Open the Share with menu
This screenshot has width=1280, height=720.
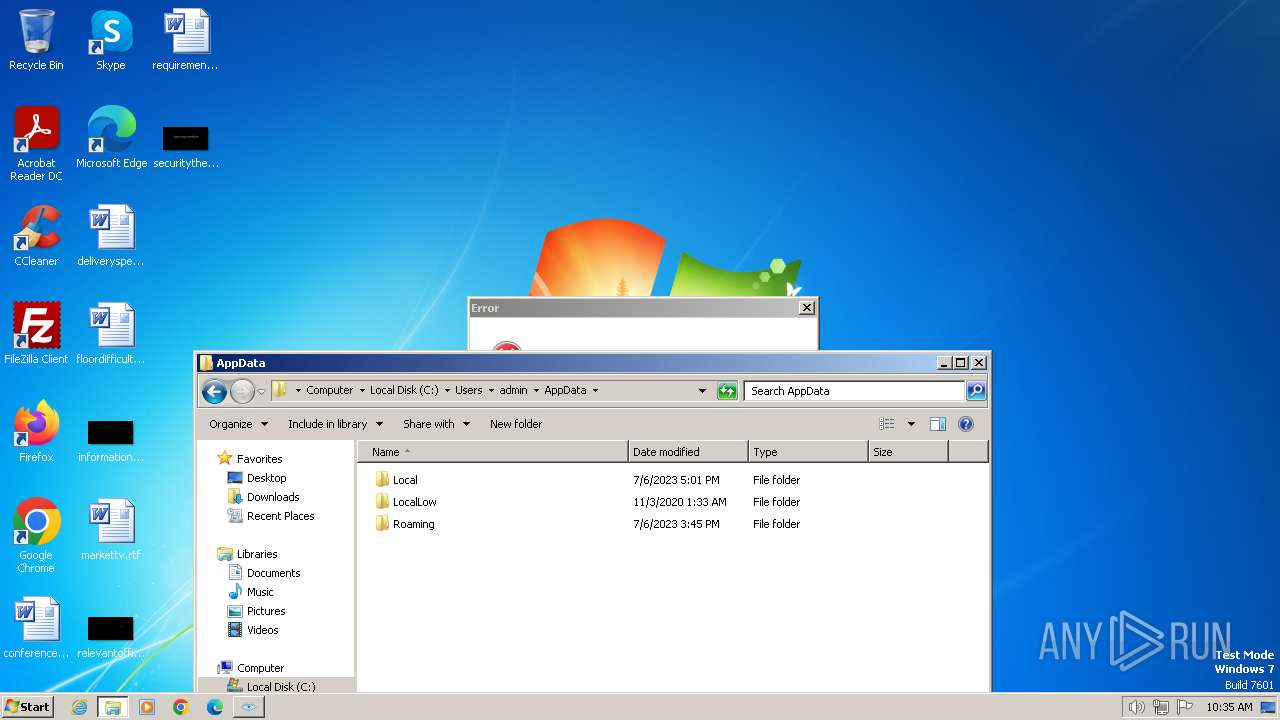click(x=436, y=424)
